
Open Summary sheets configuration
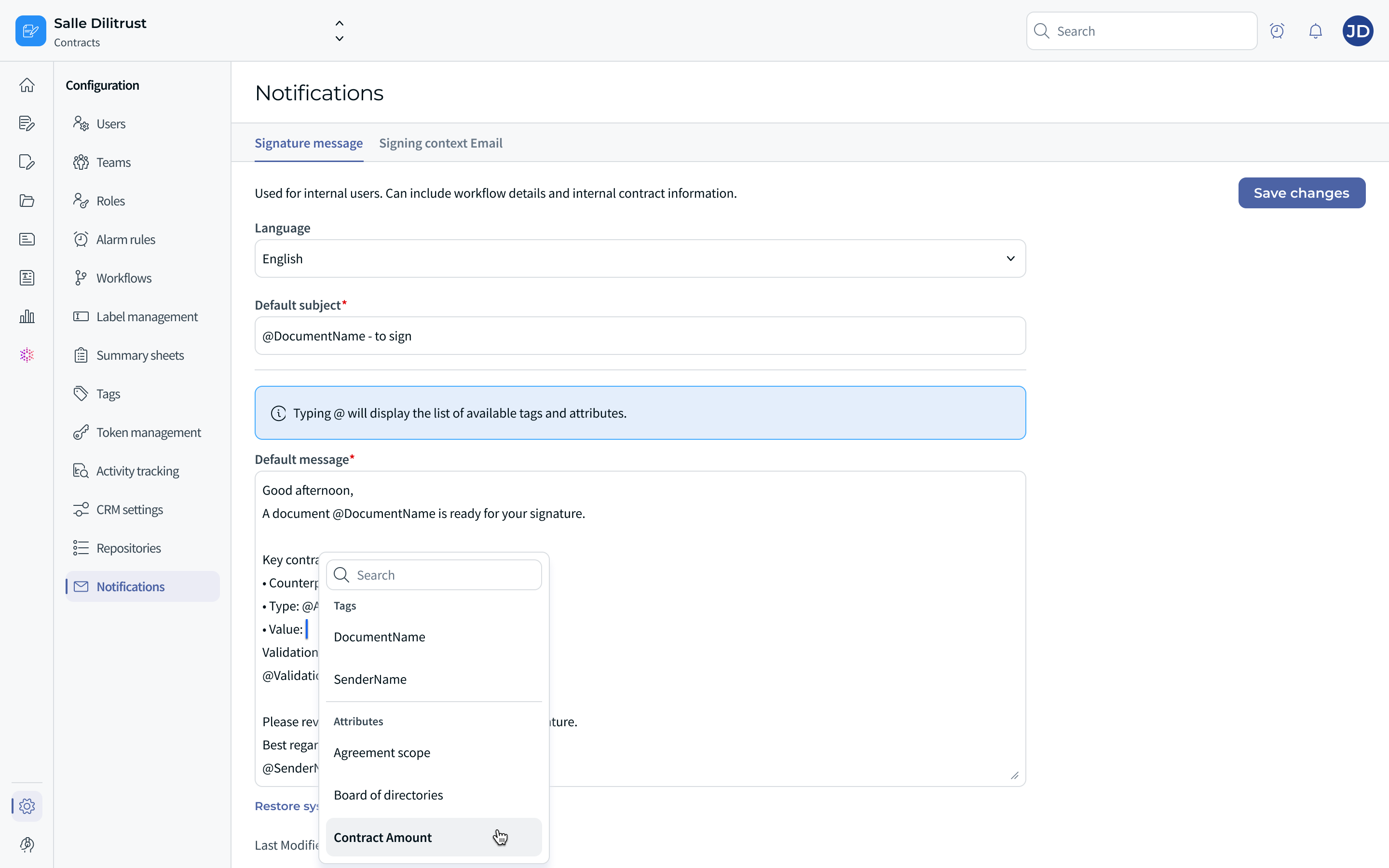142,355
